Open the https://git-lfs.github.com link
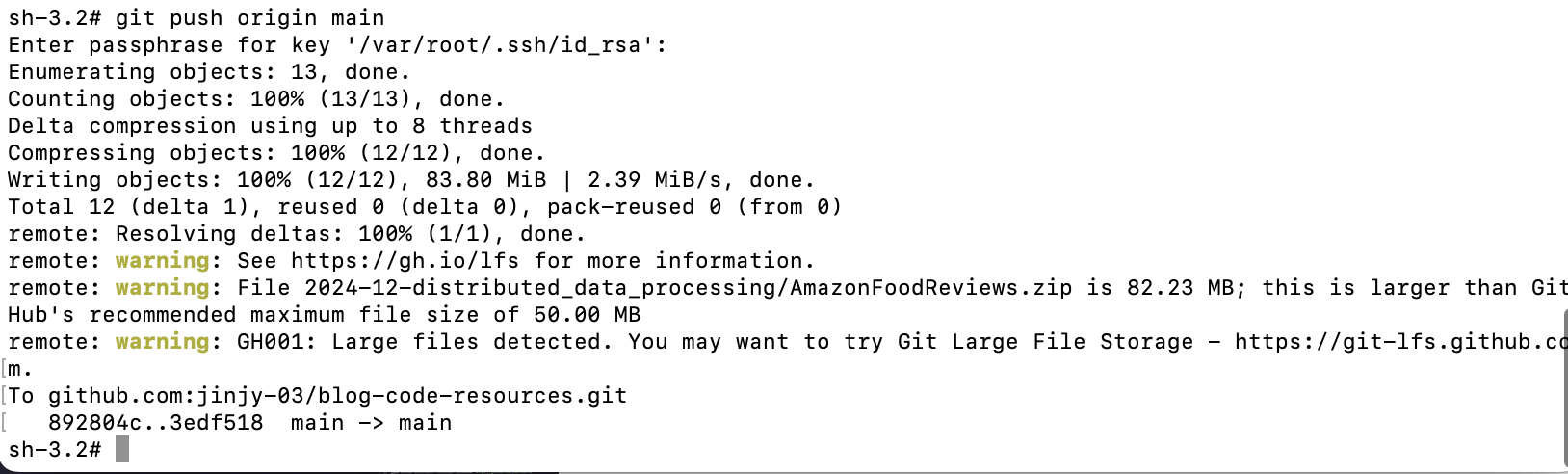This screenshot has width=1568, height=474. click(1400, 342)
